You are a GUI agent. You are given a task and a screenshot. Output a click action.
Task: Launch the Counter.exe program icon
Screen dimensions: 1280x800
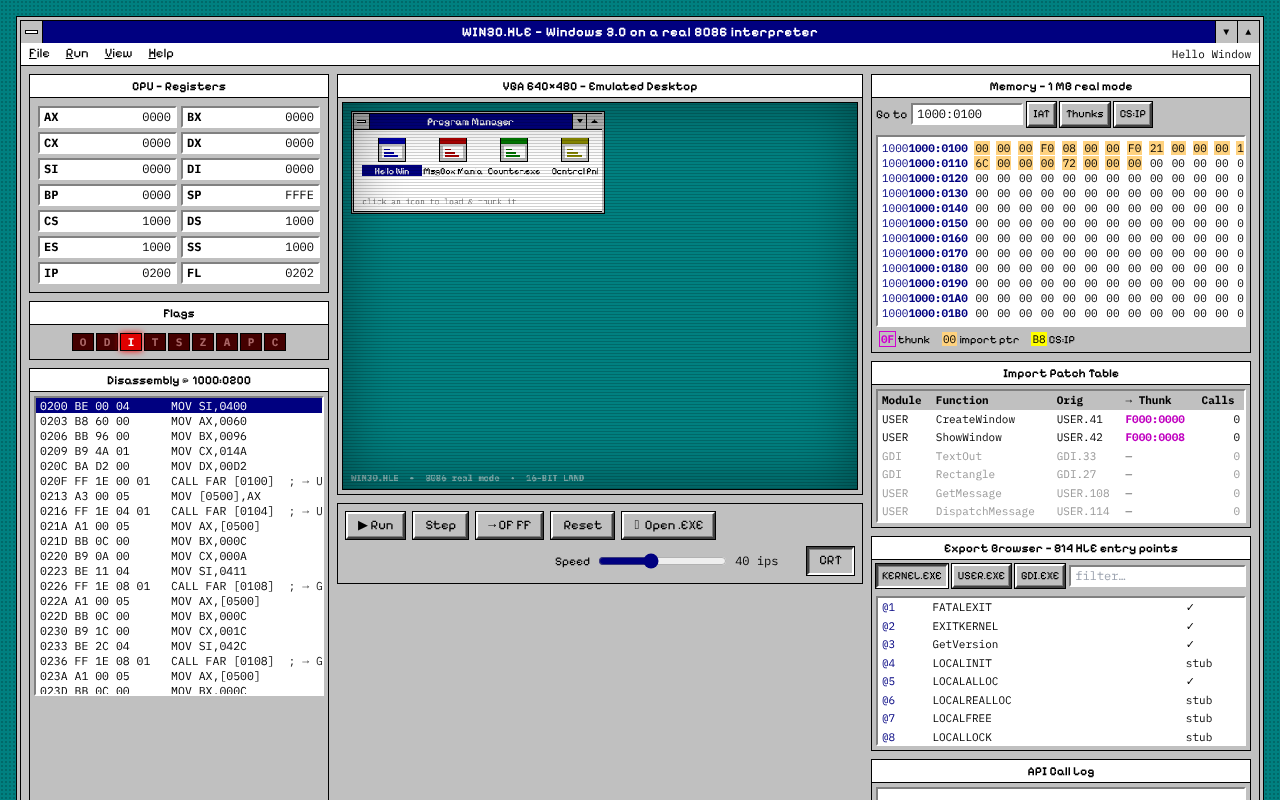(514, 157)
